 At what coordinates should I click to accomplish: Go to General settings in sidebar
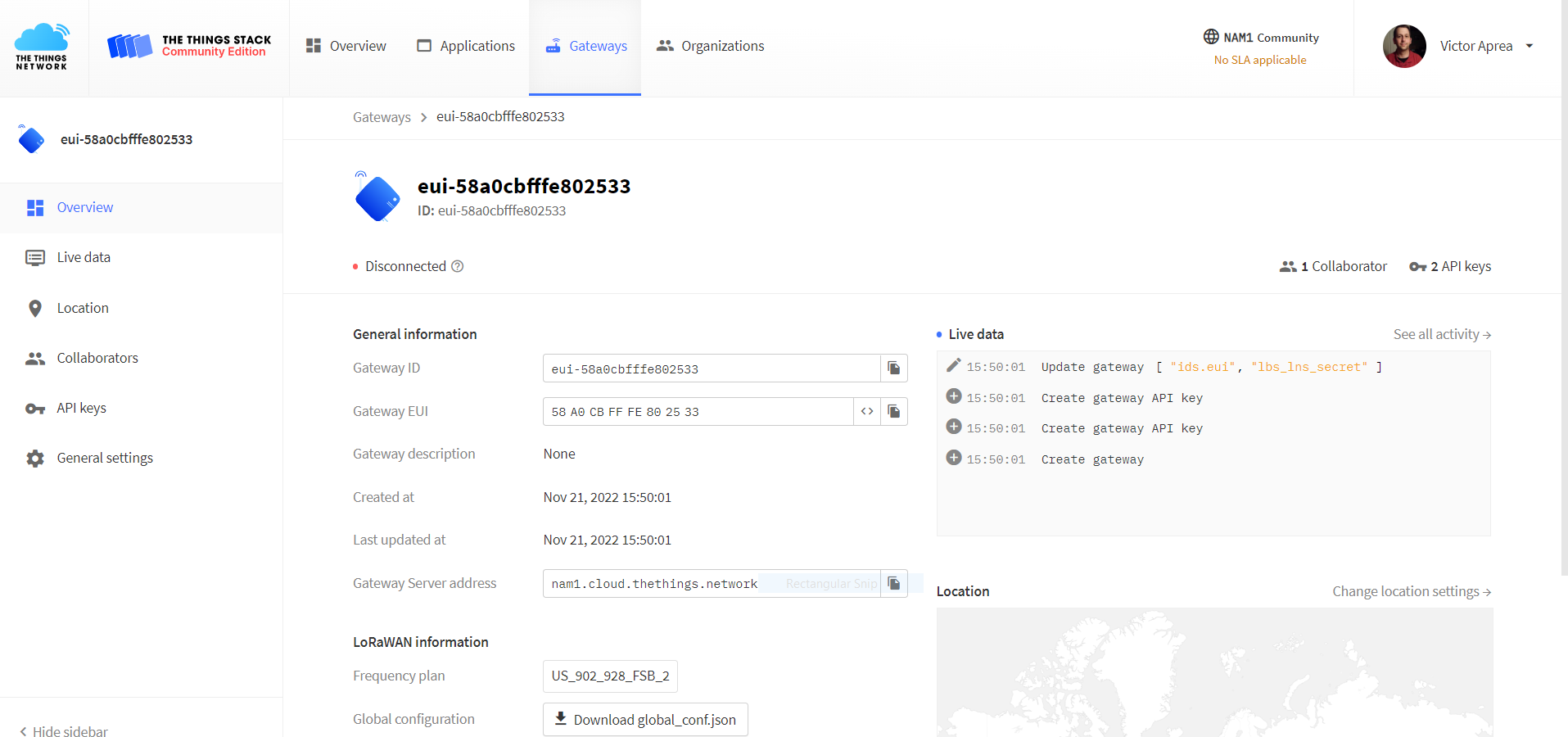tap(104, 458)
